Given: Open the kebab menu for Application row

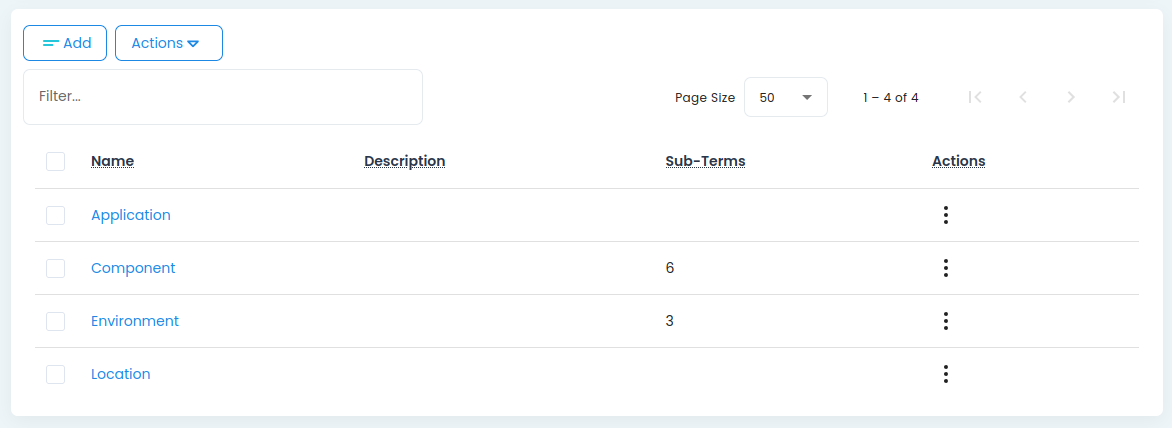Looking at the screenshot, I should coord(945,215).
